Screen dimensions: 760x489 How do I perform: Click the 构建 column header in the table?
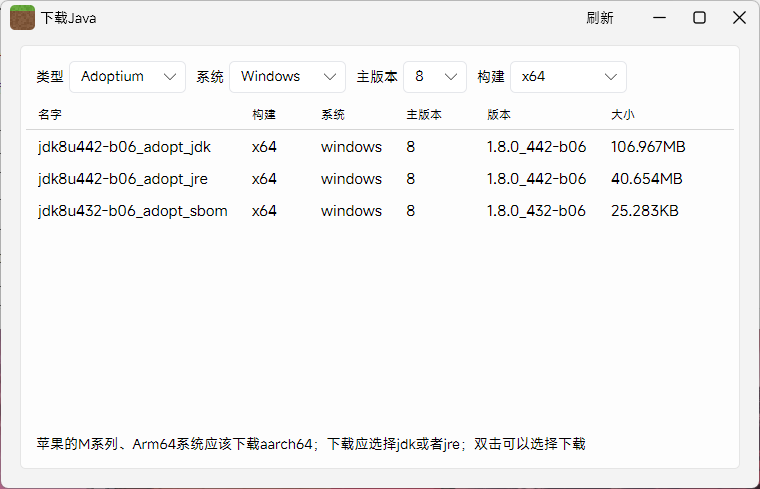point(264,115)
